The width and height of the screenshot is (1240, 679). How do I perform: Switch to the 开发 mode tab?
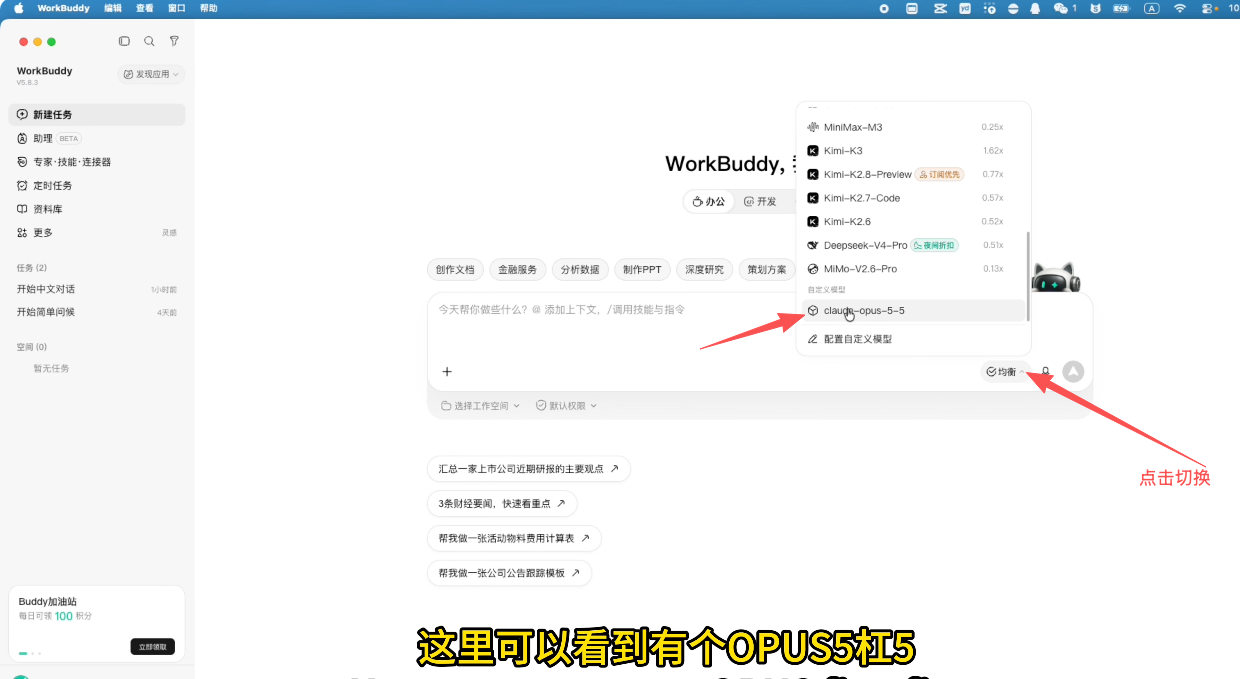click(x=760, y=201)
